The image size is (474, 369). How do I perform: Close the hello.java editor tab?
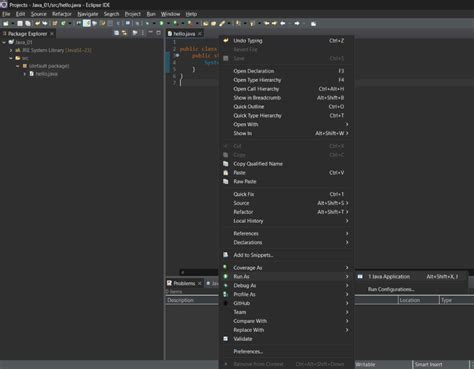coord(200,34)
